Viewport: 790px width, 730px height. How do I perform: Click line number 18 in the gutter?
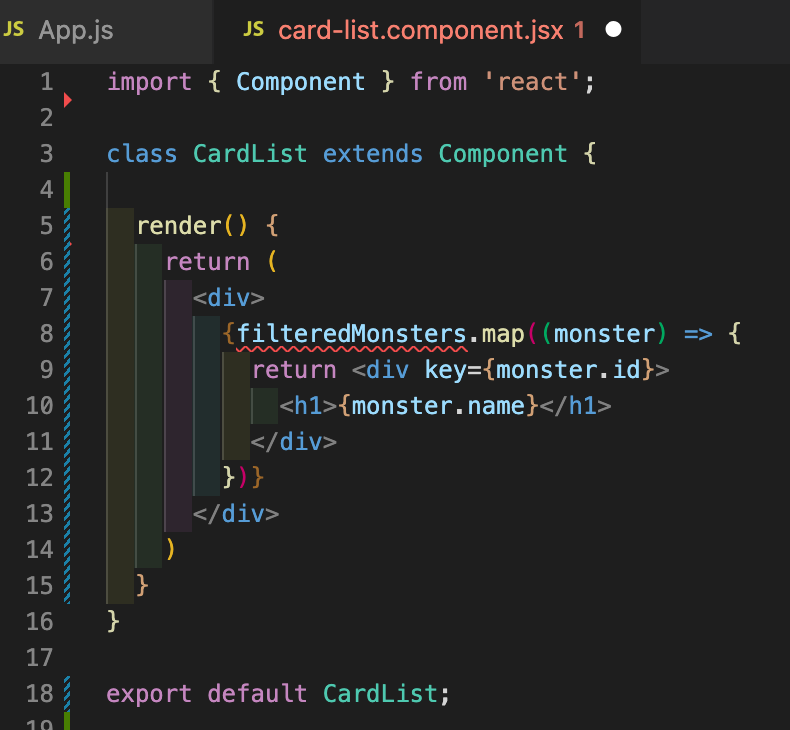pyautogui.click(x=40, y=694)
